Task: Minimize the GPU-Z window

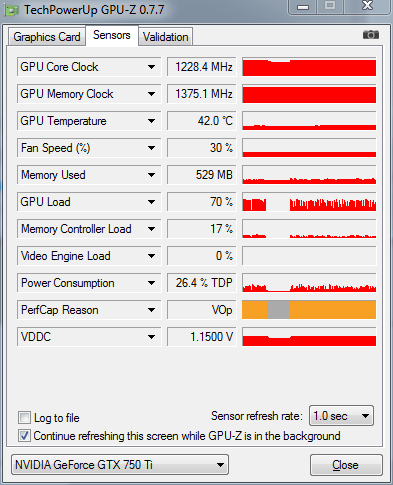Action: point(303,7)
